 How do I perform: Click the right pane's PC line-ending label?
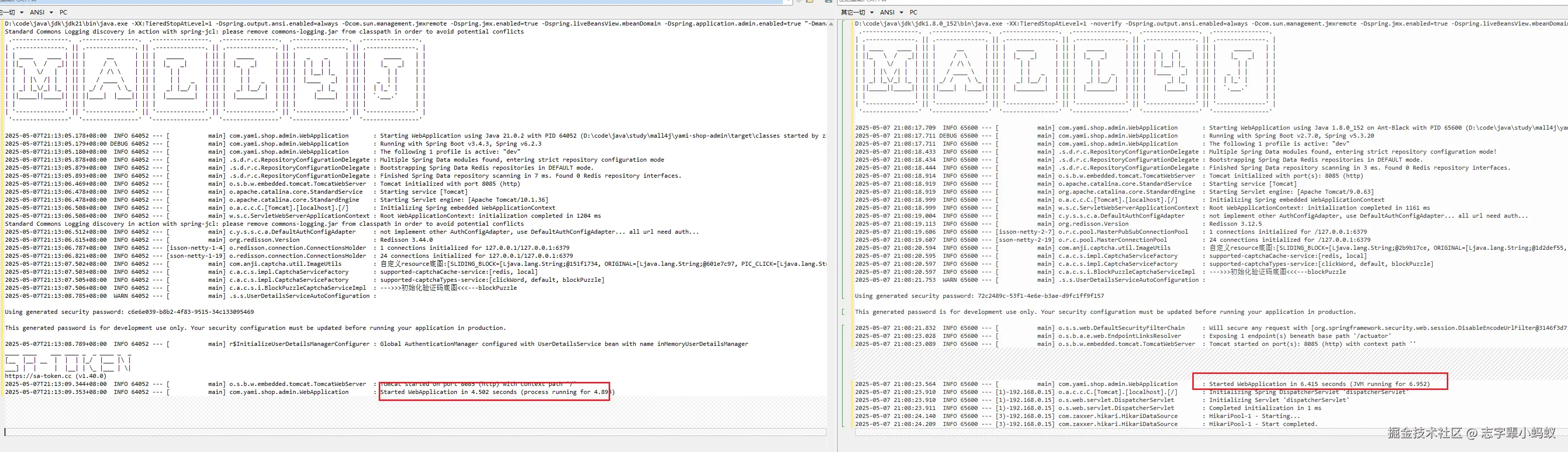pos(913,12)
